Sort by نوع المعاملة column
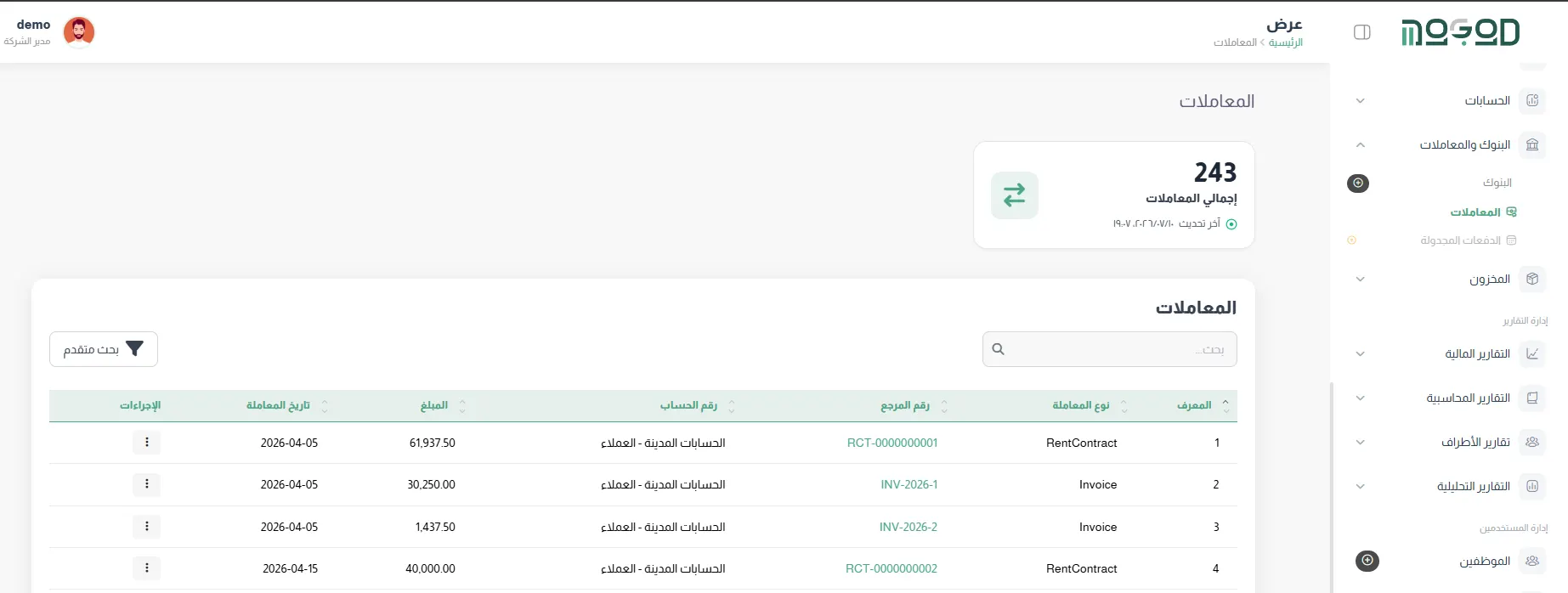Viewport: 1568px width, 593px height. click(x=1124, y=406)
